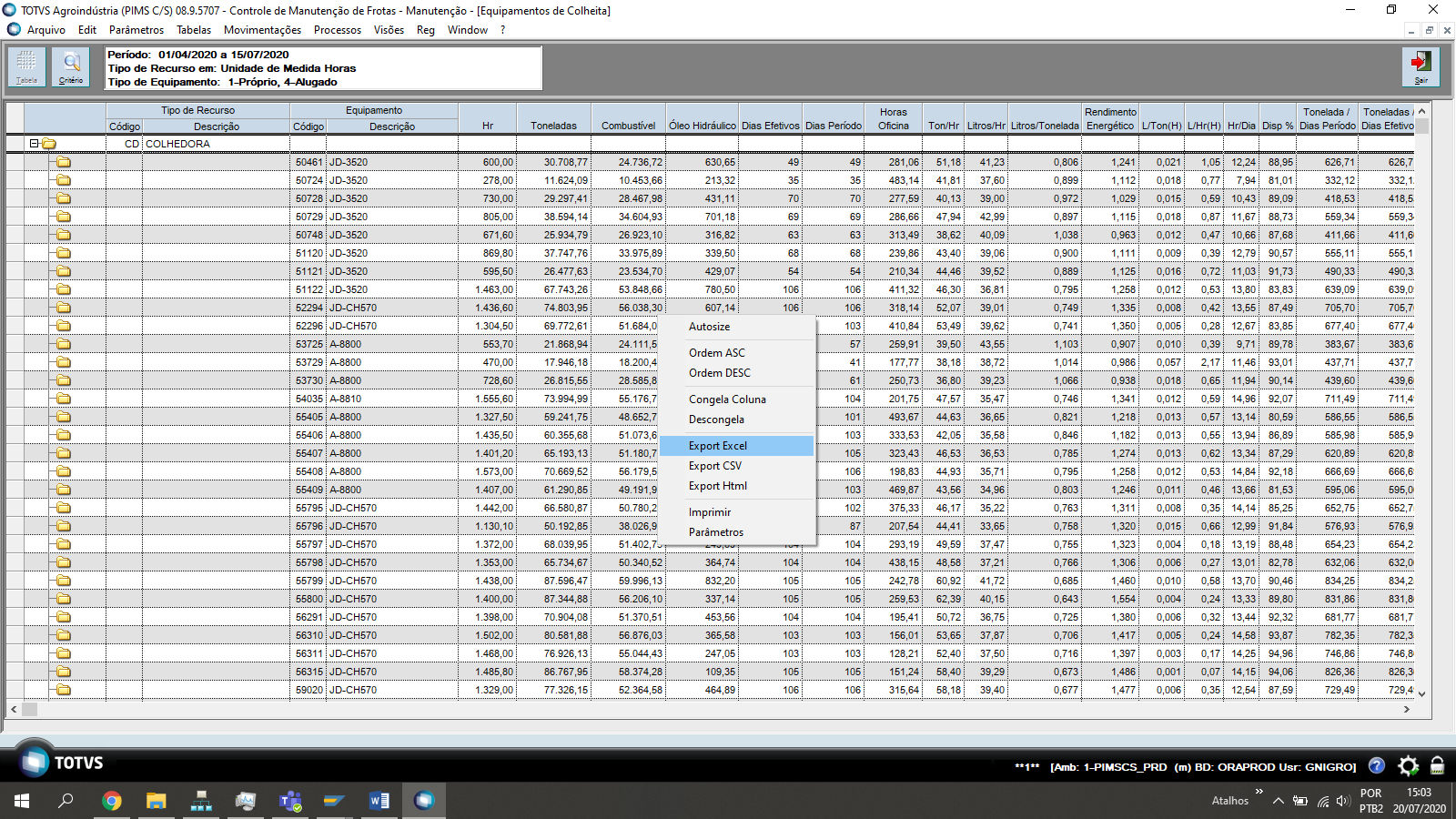Click the Hr column header
This screenshot has width=1456, height=819.
click(x=488, y=118)
